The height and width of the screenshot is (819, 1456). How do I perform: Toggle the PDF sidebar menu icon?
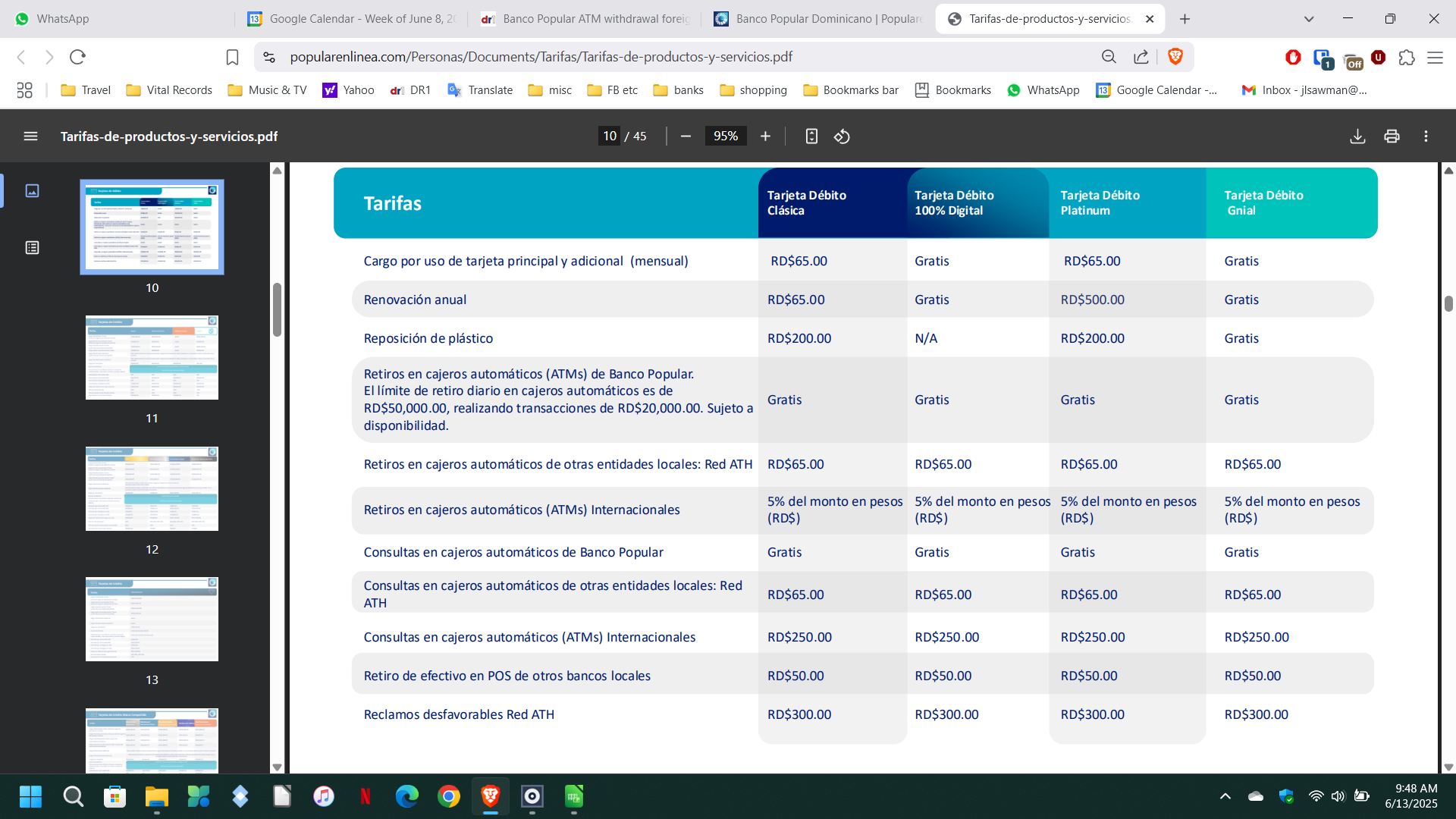(x=30, y=136)
